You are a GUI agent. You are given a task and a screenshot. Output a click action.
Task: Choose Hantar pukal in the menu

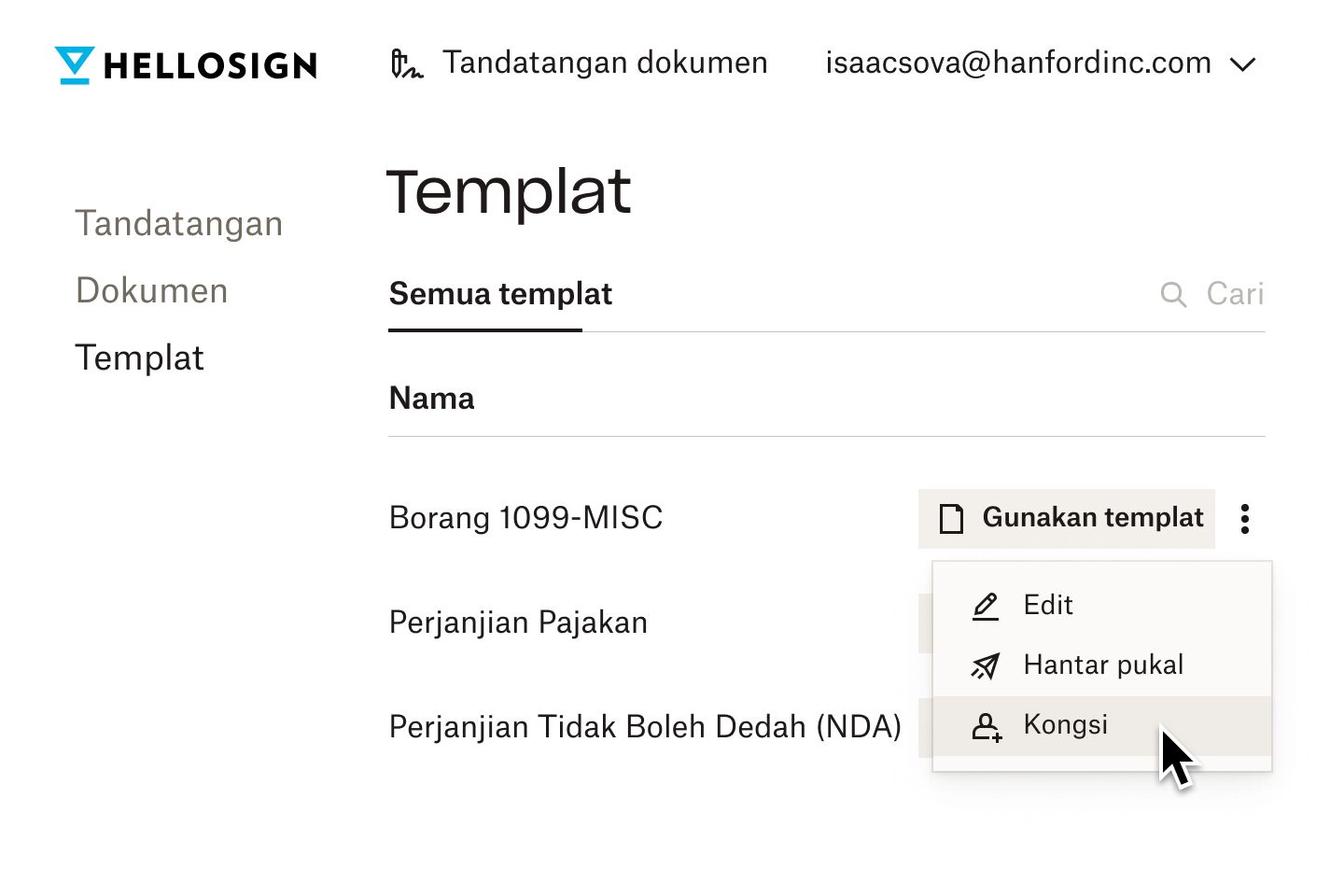1102,665
